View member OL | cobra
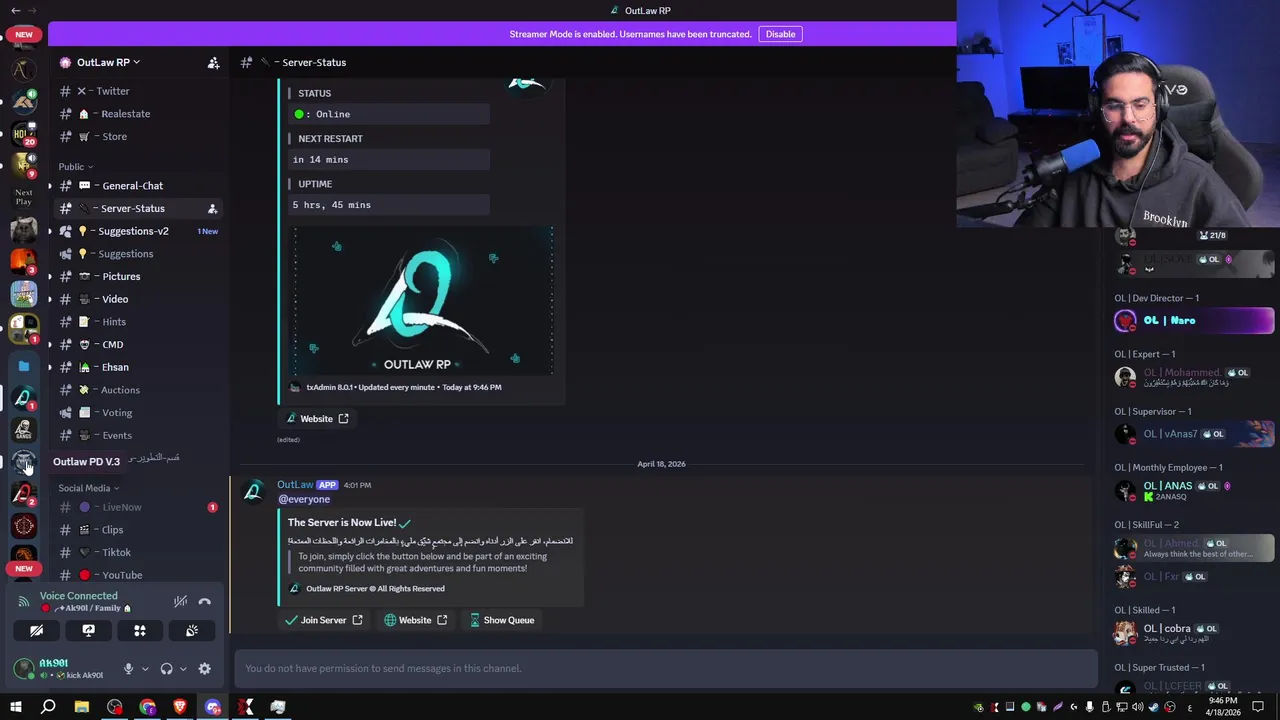The image size is (1280, 720). click(x=1194, y=633)
